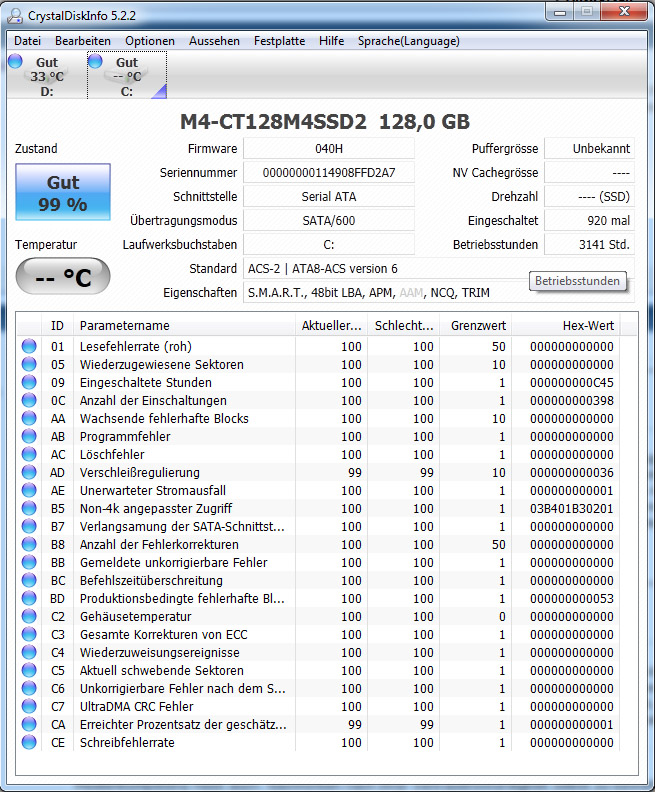Viewport: 655px width, 792px height.
Task: Select the drive C: tab
Action: point(127,76)
